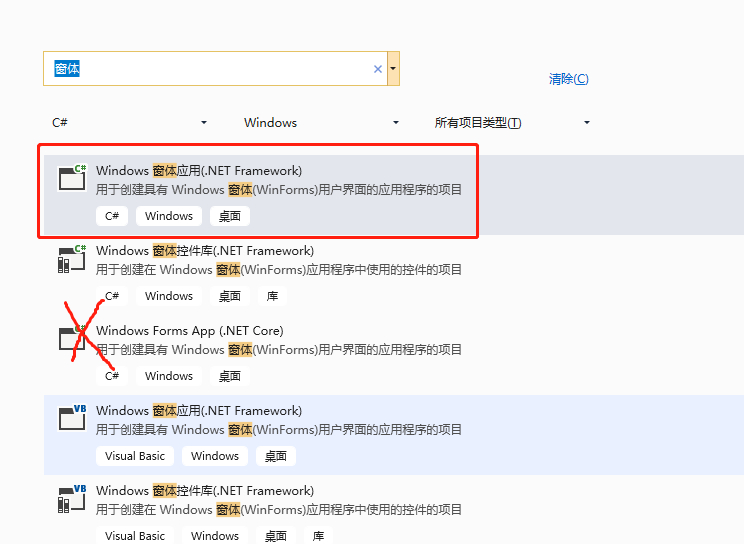
Task: Click the VB Windows 窗体控件库 template icon
Action: pyautogui.click(x=72, y=498)
